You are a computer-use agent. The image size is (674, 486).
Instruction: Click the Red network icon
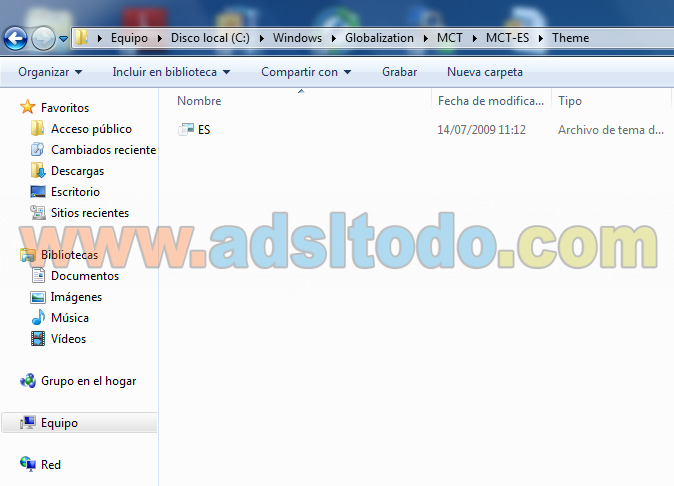coord(28,464)
